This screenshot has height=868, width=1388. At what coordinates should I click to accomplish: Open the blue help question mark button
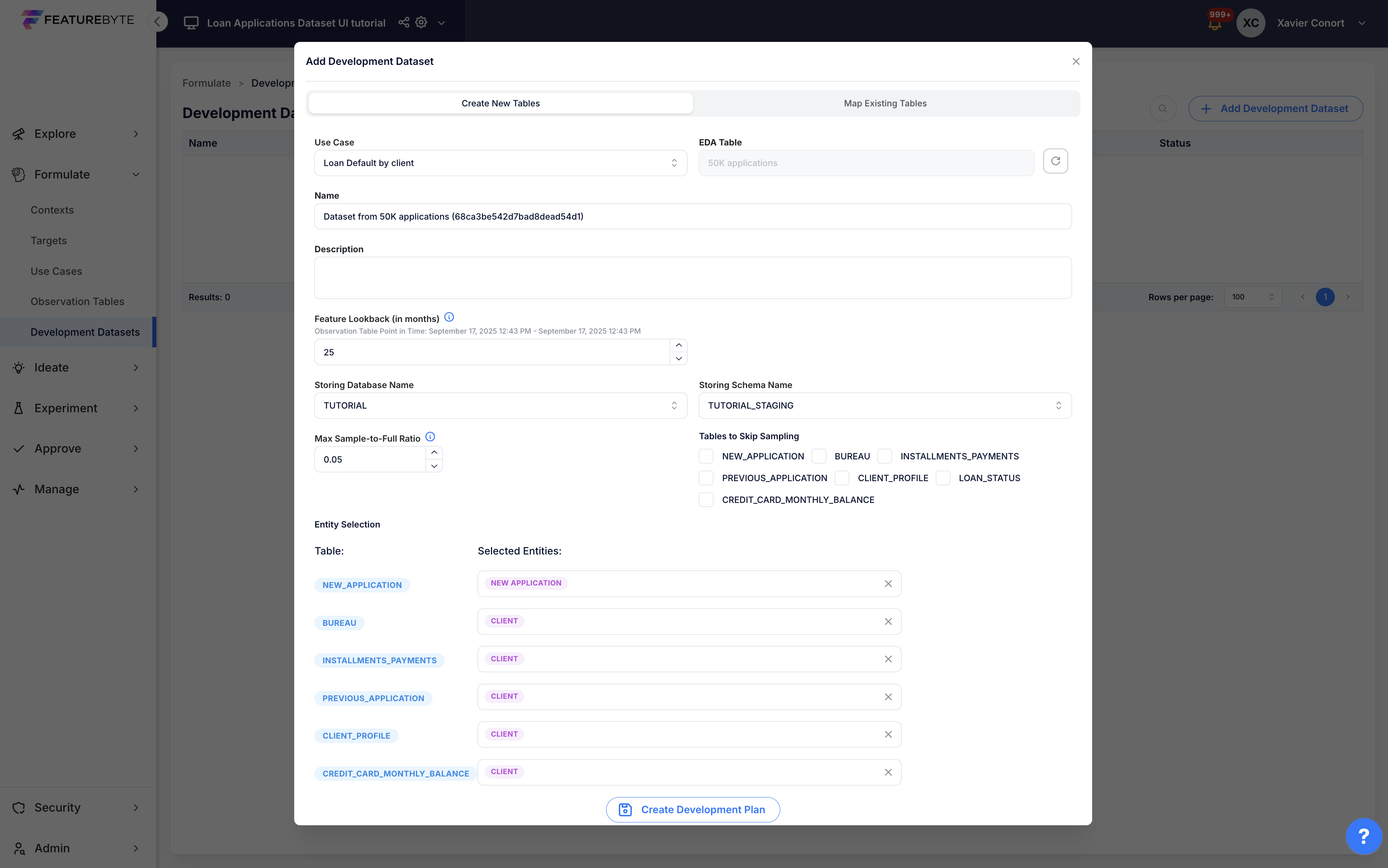tap(1363, 836)
